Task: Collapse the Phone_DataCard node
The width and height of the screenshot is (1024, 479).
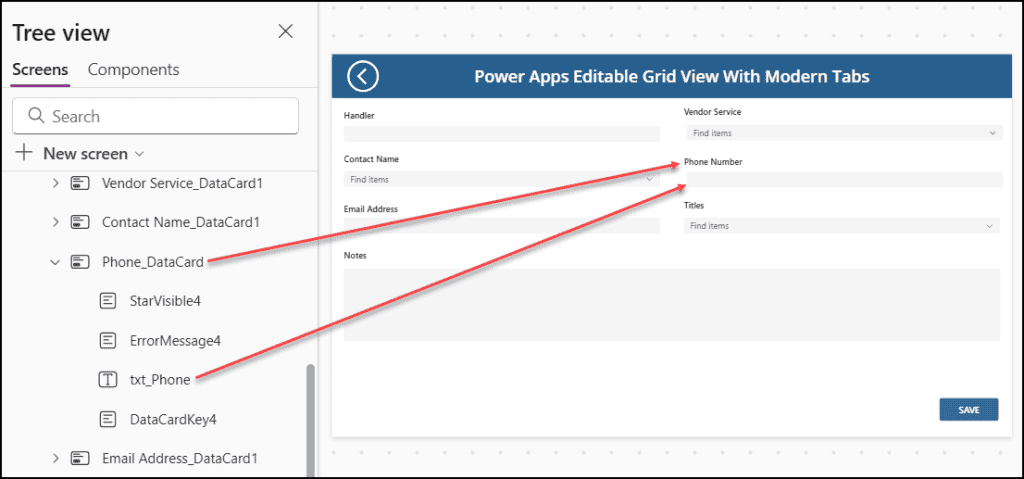Action: 56,262
